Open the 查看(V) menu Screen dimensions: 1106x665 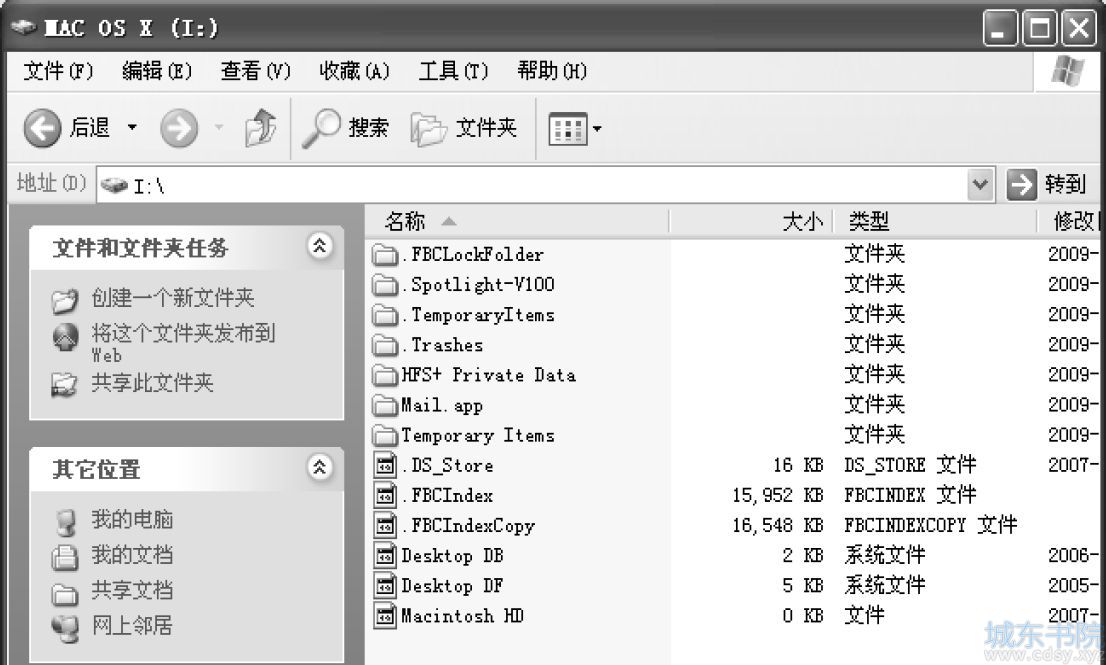coord(255,71)
